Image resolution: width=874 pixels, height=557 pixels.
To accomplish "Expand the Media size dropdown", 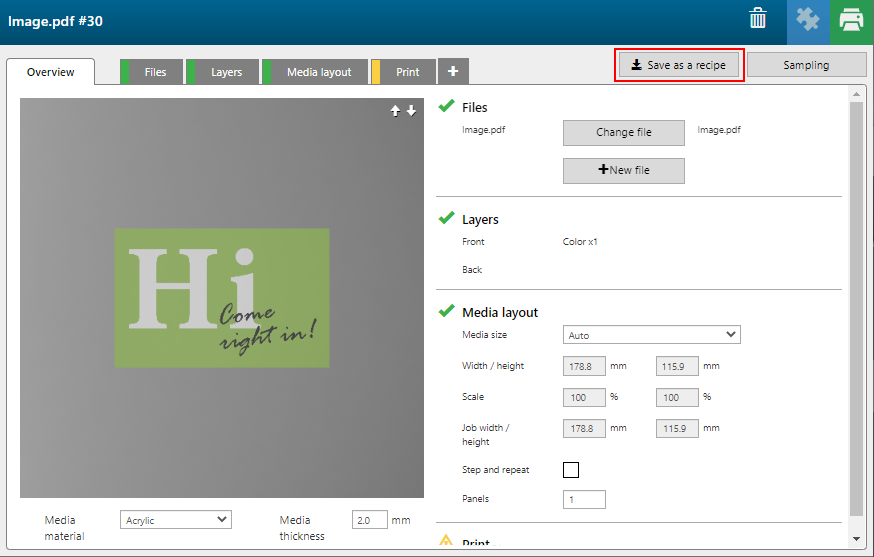I will tap(651, 335).
